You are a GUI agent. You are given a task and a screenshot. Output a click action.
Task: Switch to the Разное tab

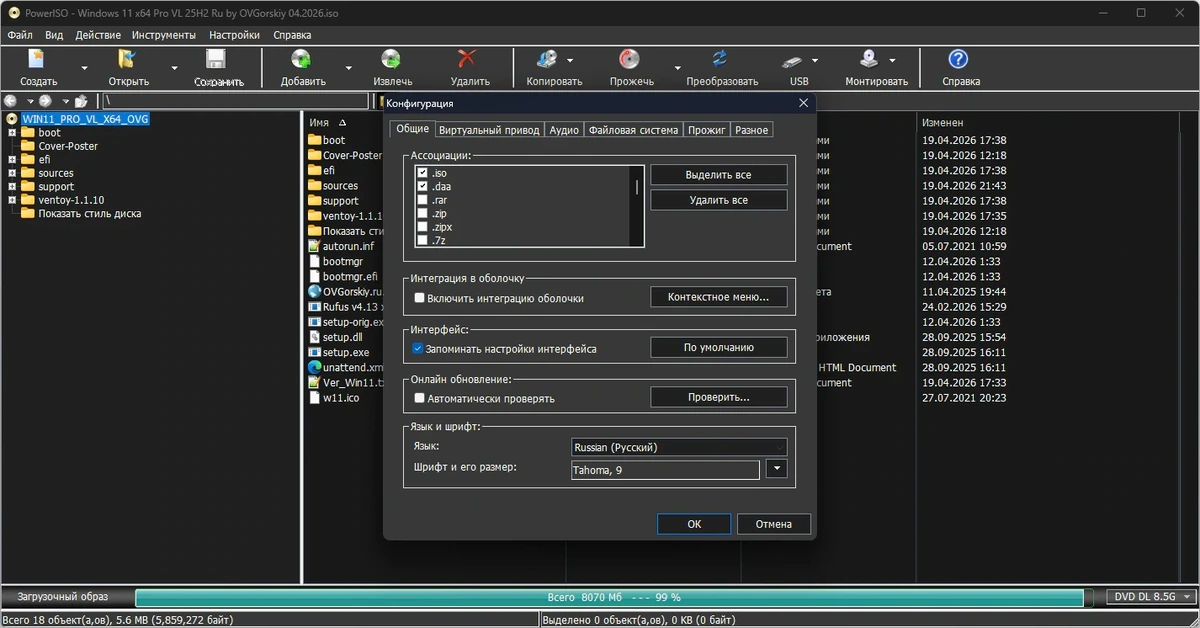751,130
